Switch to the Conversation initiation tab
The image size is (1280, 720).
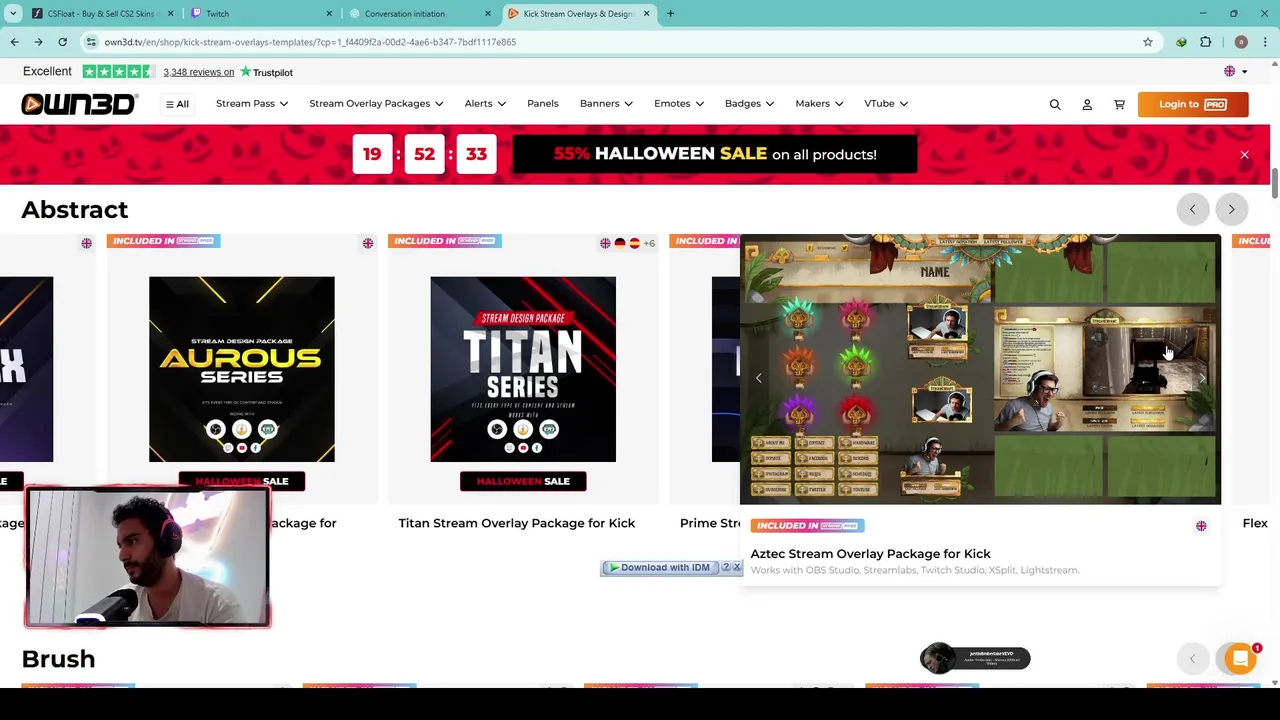pyautogui.click(x=420, y=13)
